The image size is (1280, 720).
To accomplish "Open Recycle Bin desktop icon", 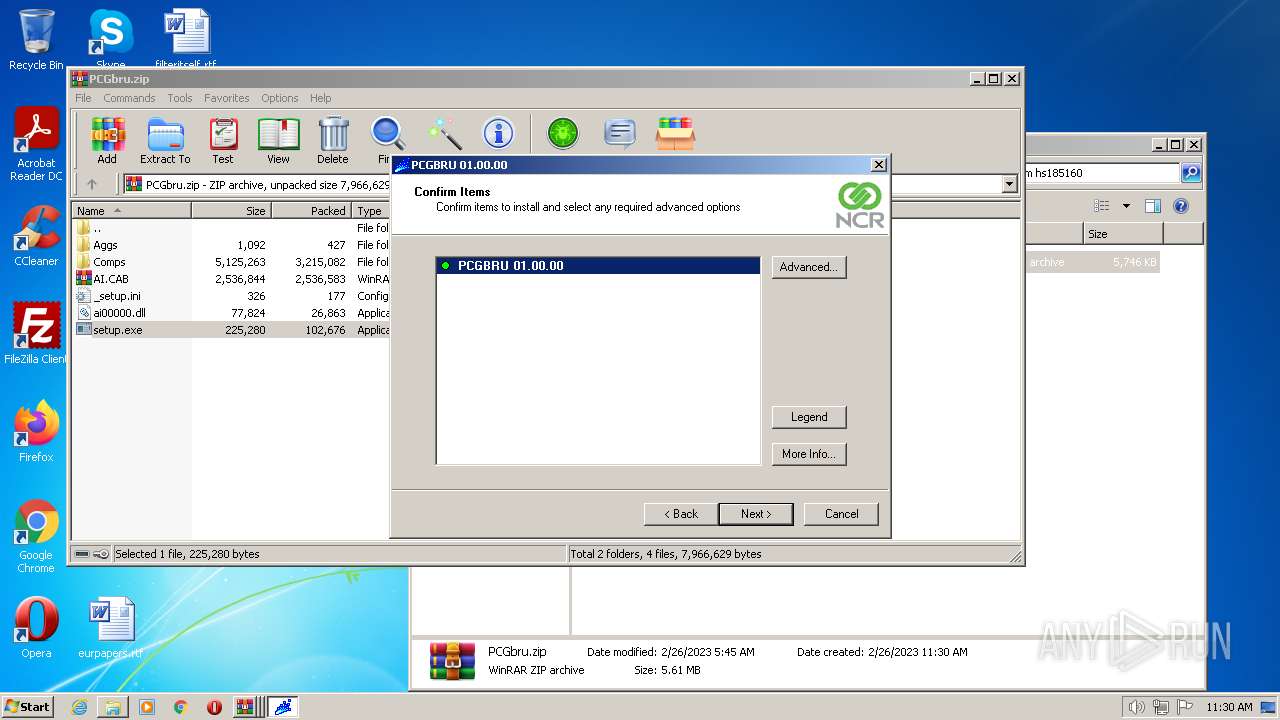I will 36,40.
